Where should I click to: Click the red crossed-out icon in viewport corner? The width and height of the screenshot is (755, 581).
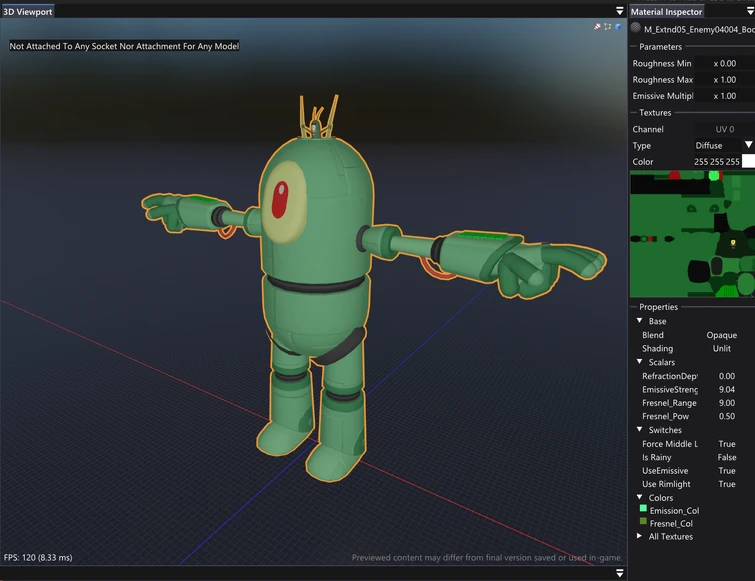(597, 27)
